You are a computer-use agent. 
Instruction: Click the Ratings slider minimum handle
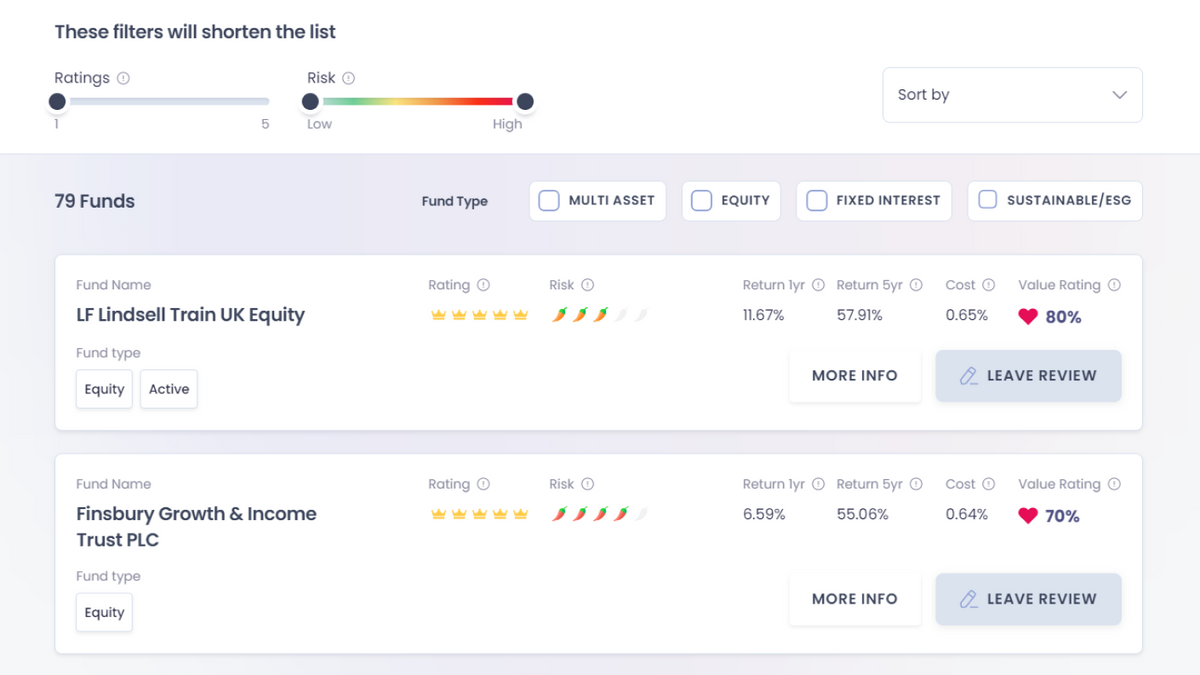click(x=57, y=101)
